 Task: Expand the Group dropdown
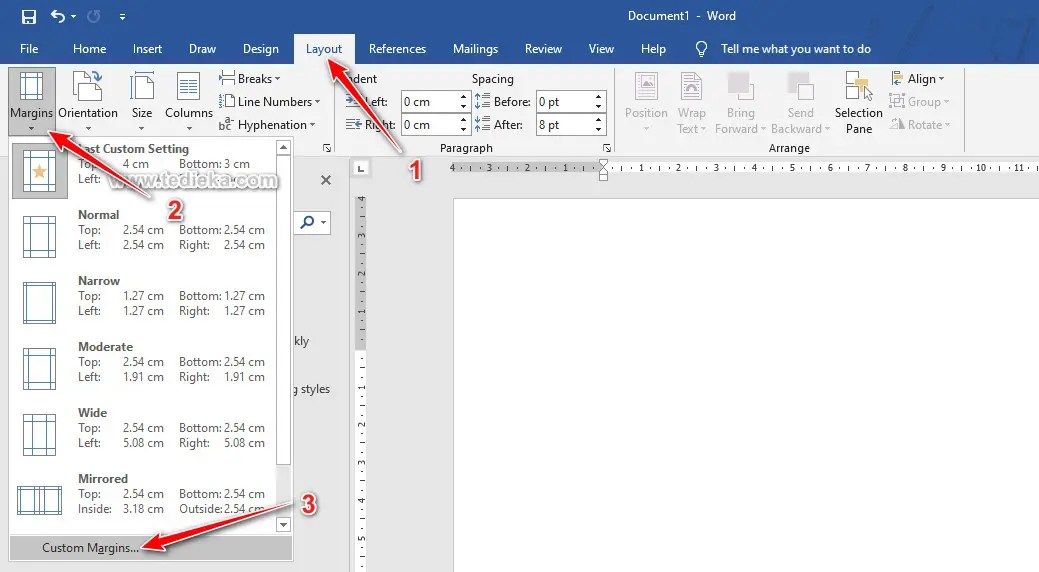[920, 101]
